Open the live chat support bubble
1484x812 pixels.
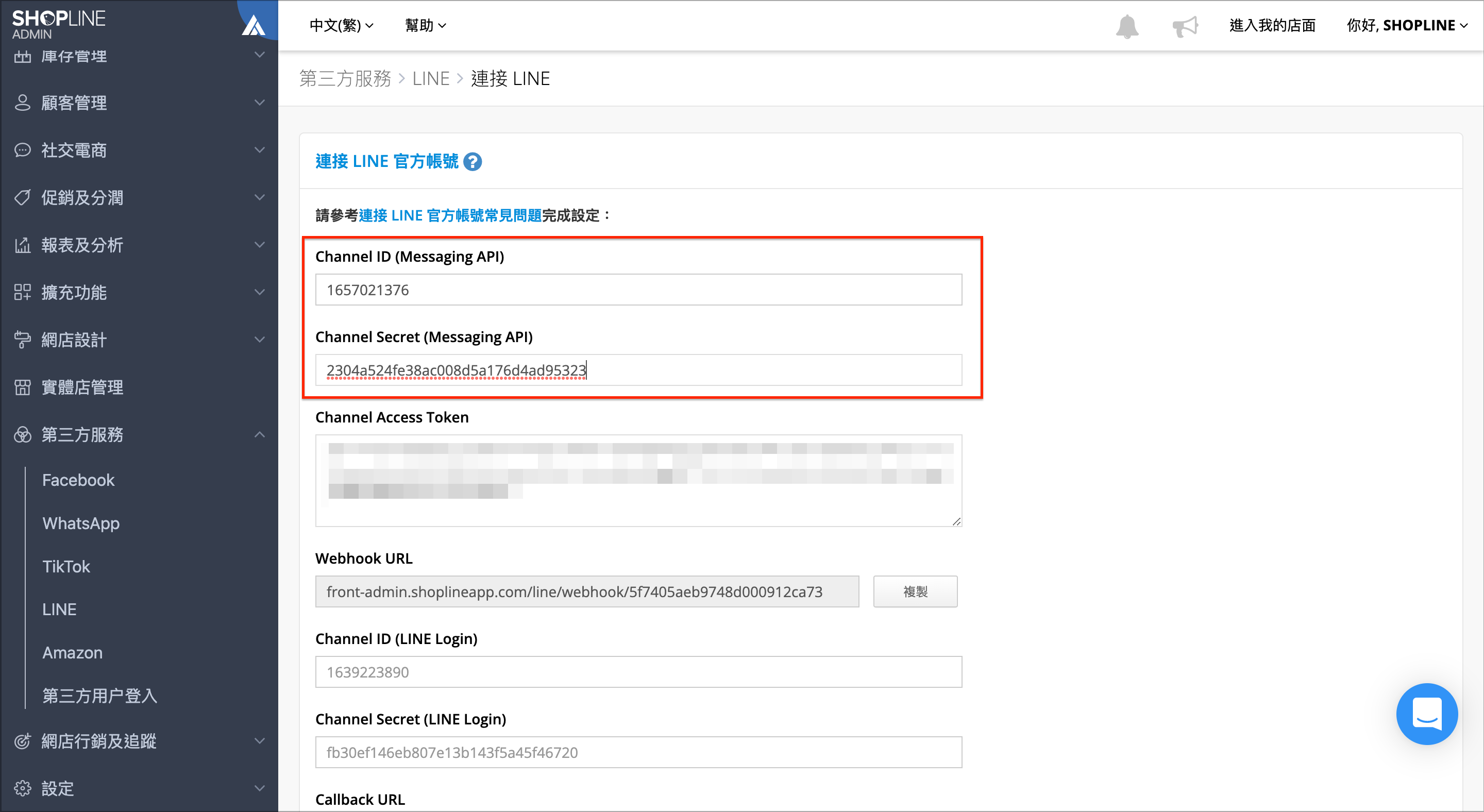pos(1426,714)
